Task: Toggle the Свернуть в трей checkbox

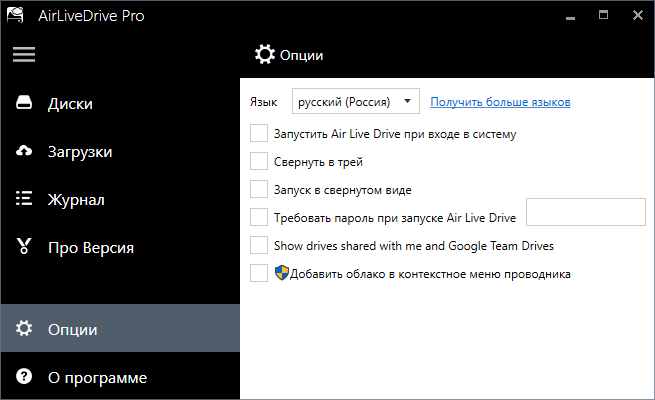Action: point(259,161)
